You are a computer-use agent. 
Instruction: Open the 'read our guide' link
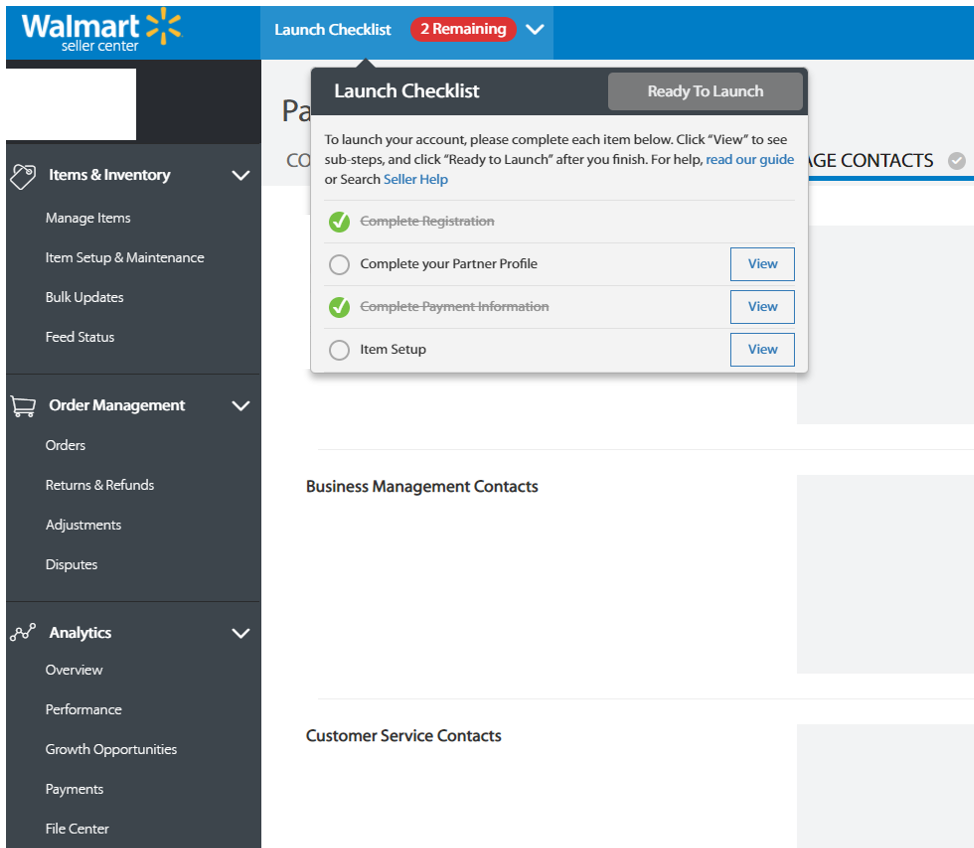pos(750,160)
